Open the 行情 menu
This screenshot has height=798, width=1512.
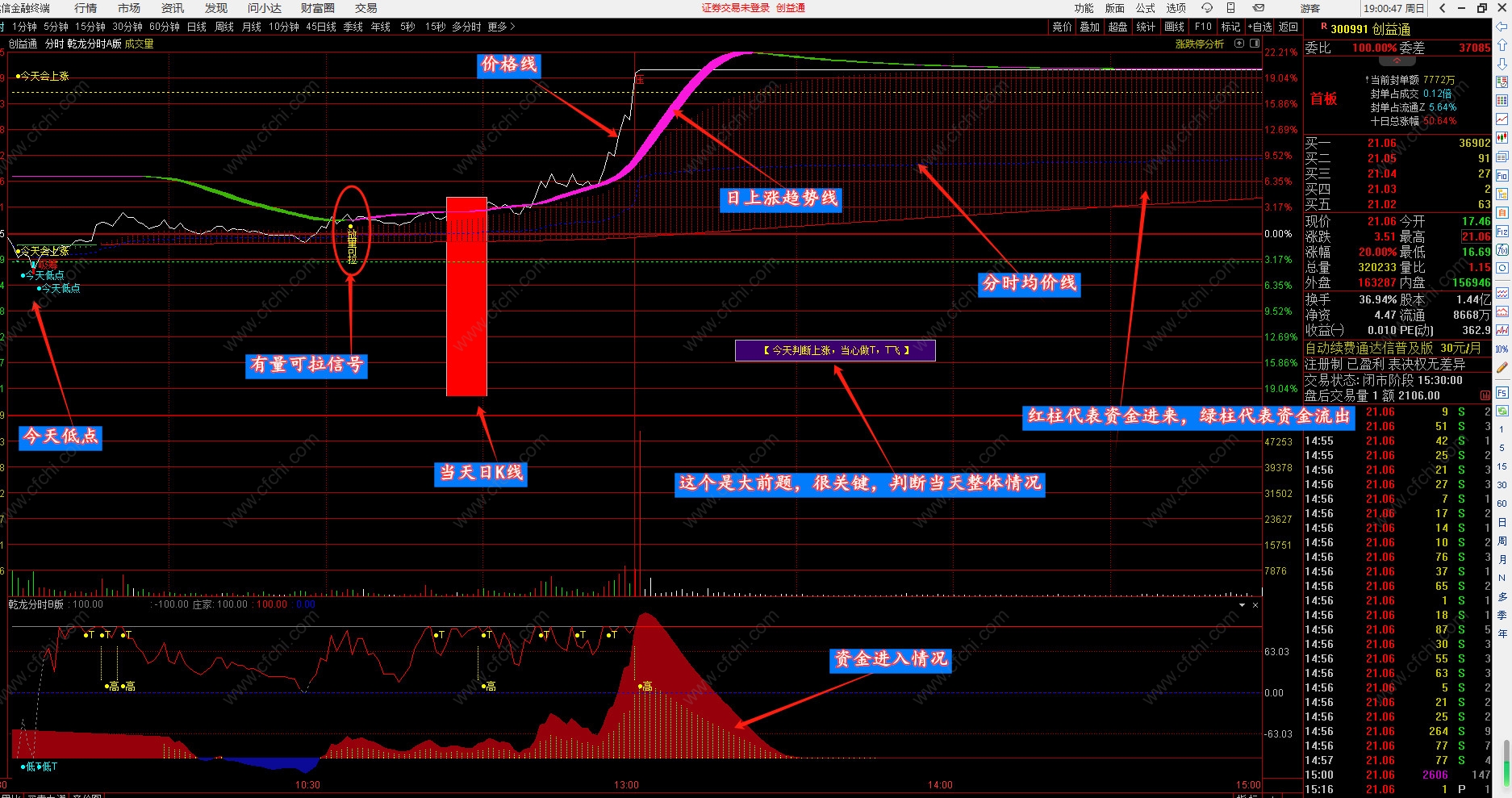click(x=86, y=8)
